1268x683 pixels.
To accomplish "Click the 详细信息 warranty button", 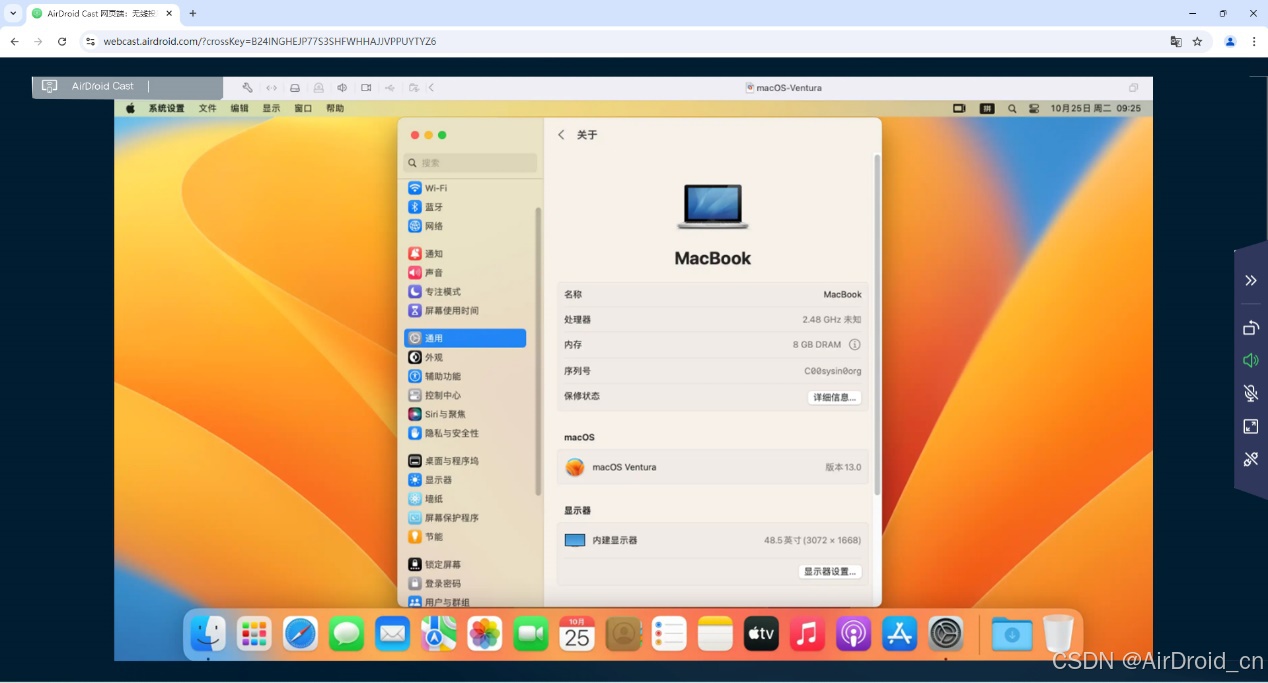I will (834, 397).
